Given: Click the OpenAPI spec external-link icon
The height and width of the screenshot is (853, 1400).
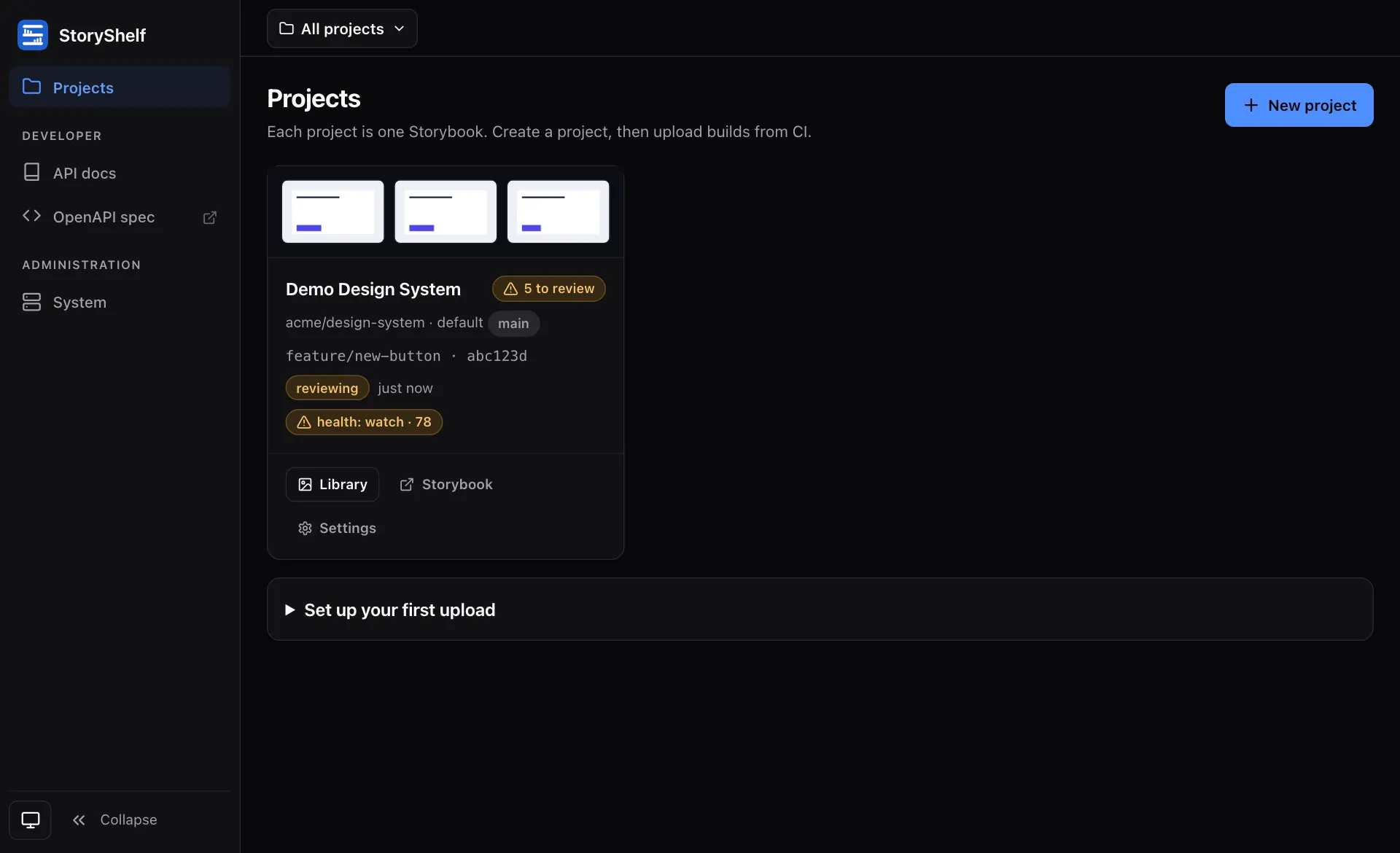Looking at the screenshot, I should 210,217.
